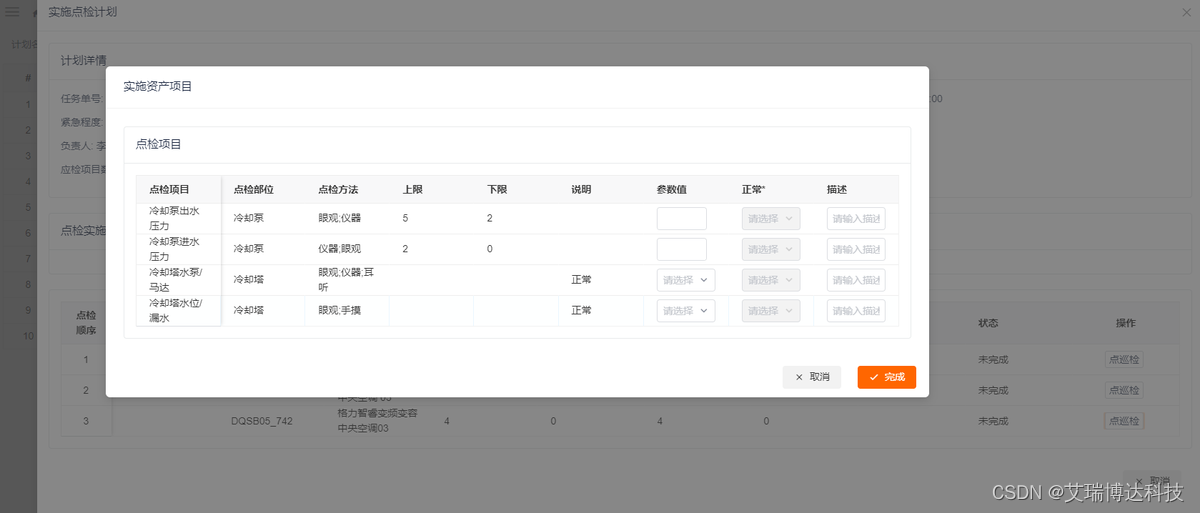Screen dimensions: 1200x513
Task: Click the 取消 button in the dialog
Action: (812, 377)
